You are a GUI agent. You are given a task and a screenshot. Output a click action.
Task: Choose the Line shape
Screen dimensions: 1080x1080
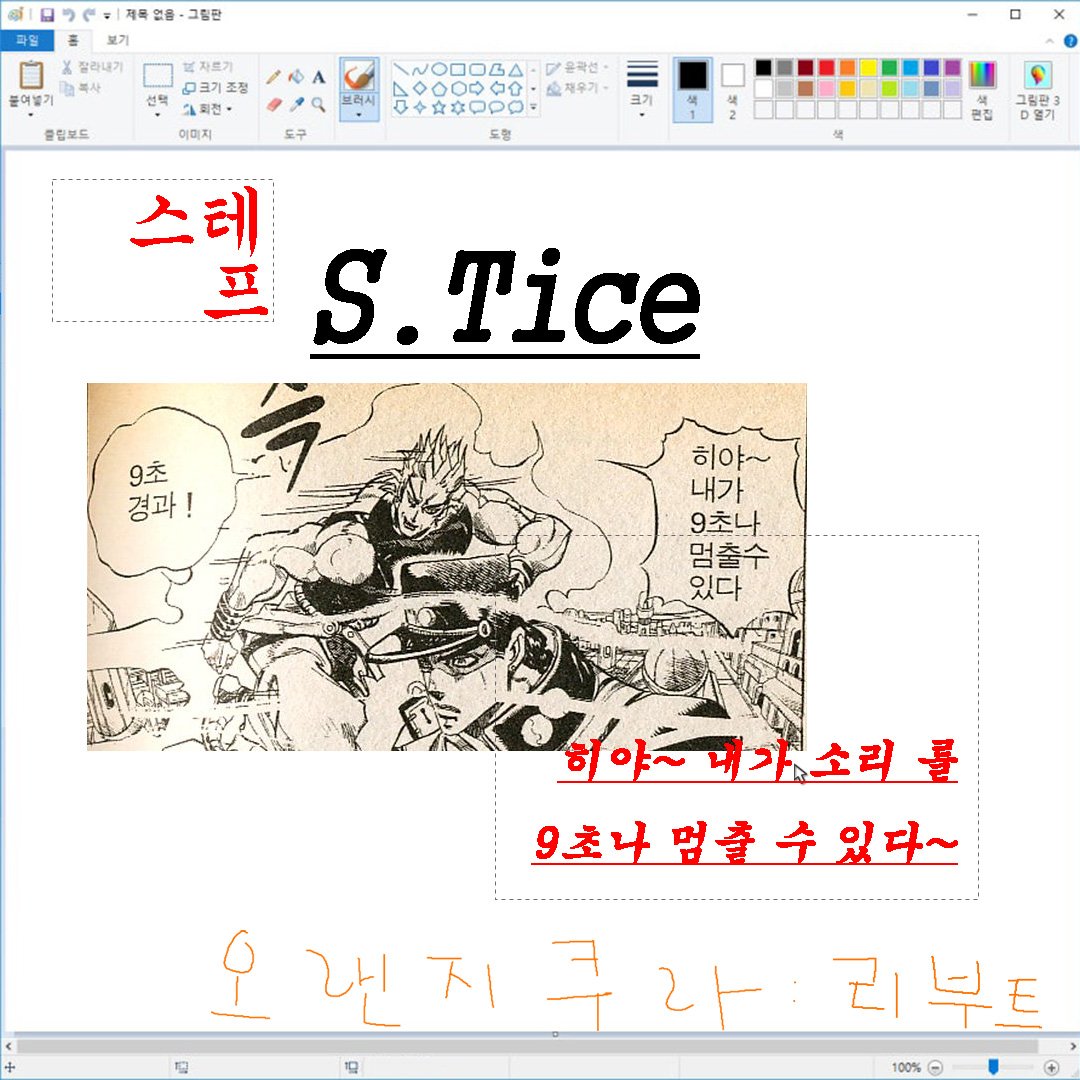[401, 70]
